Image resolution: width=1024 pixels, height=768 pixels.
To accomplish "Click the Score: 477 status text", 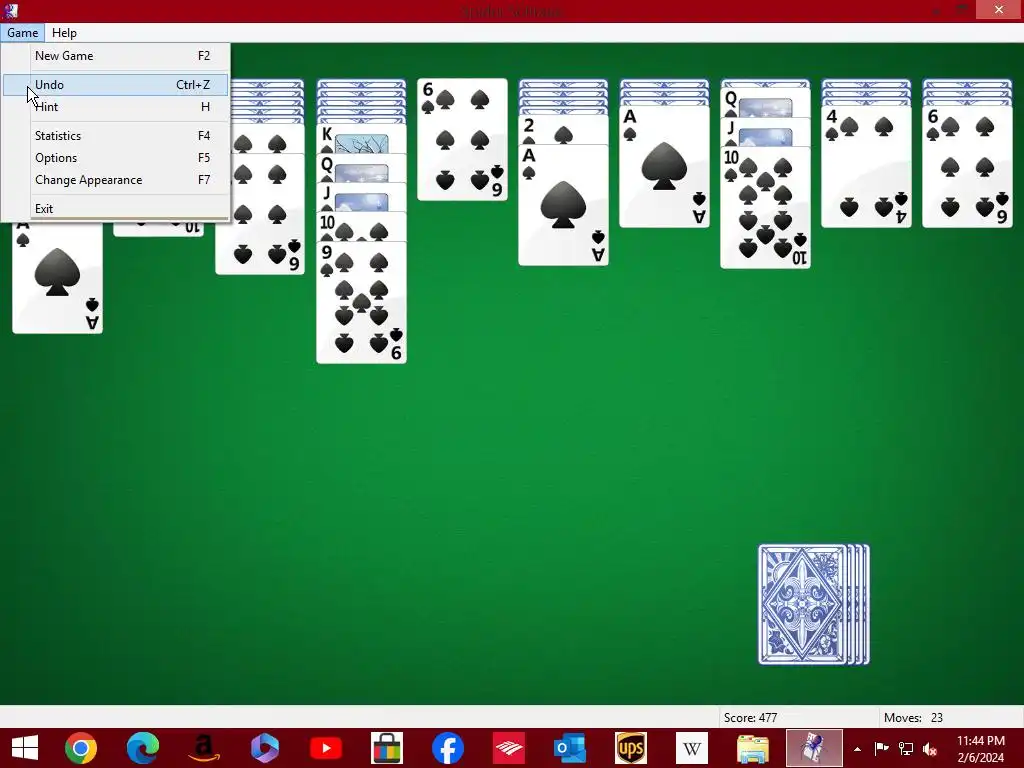I will pyautogui.click(x=750, y=718).
